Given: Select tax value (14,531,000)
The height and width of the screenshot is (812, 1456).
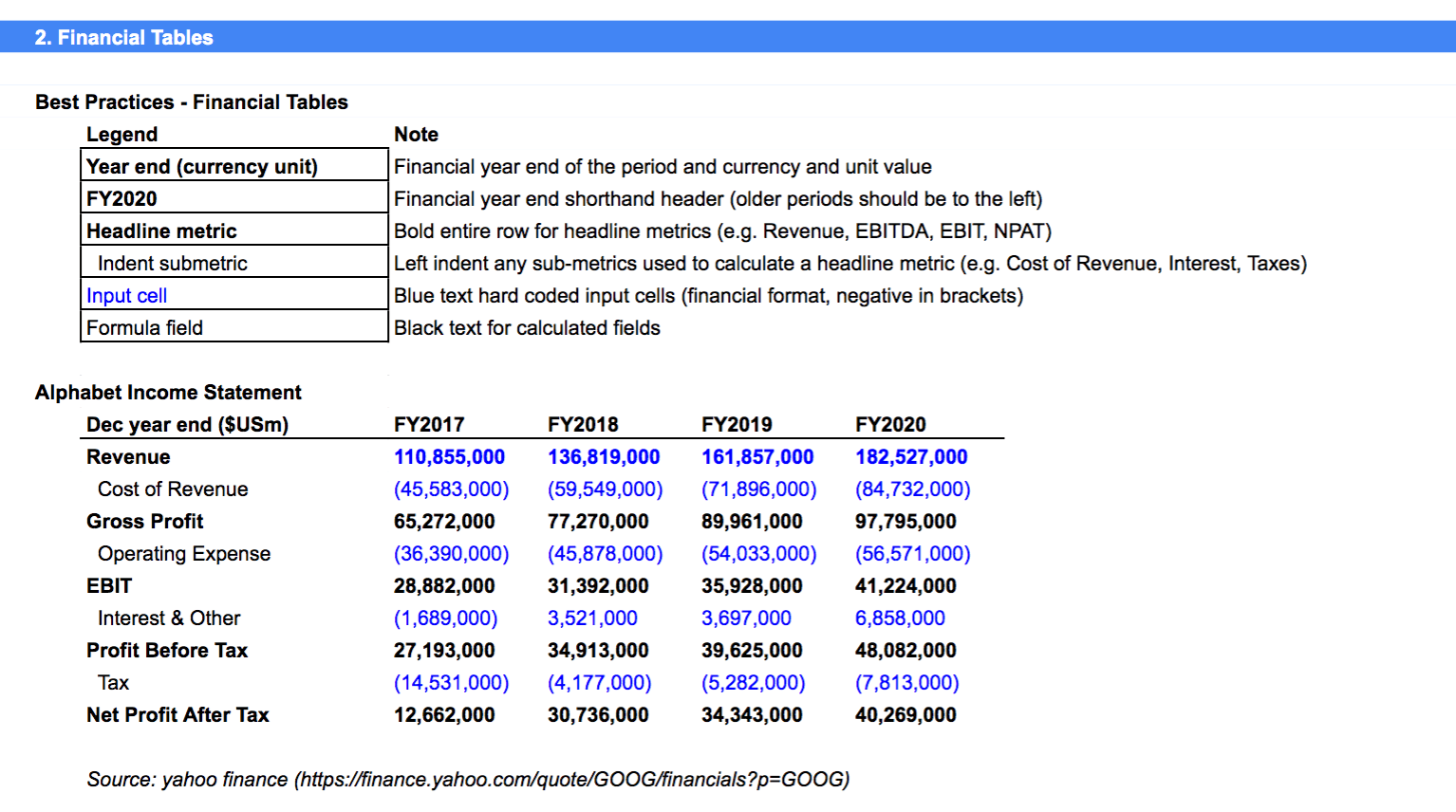Looking at the screenshot, I should pyautogui.click(x=451, y=683).
